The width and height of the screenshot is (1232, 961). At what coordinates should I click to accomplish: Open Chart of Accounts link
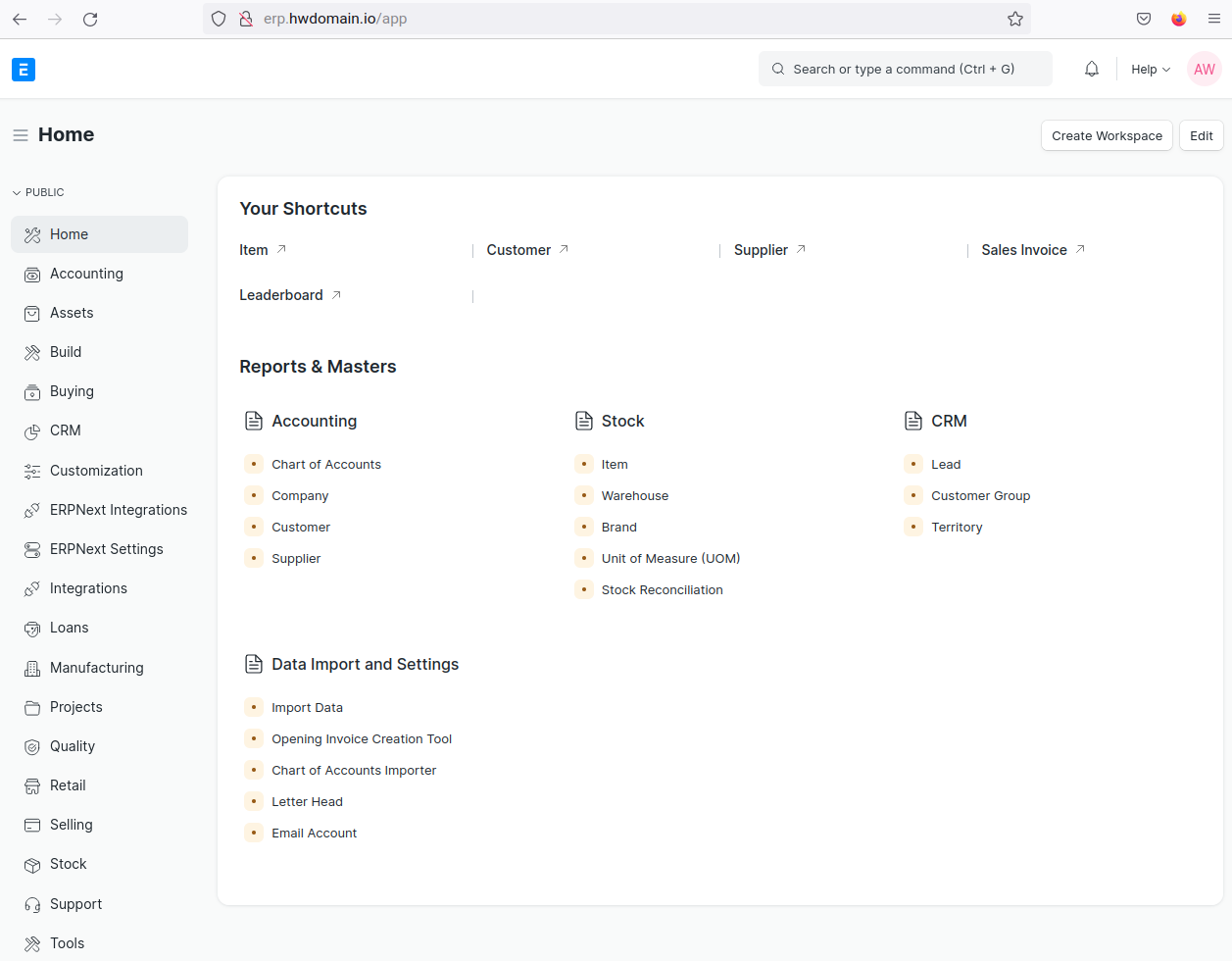point(326,465)
